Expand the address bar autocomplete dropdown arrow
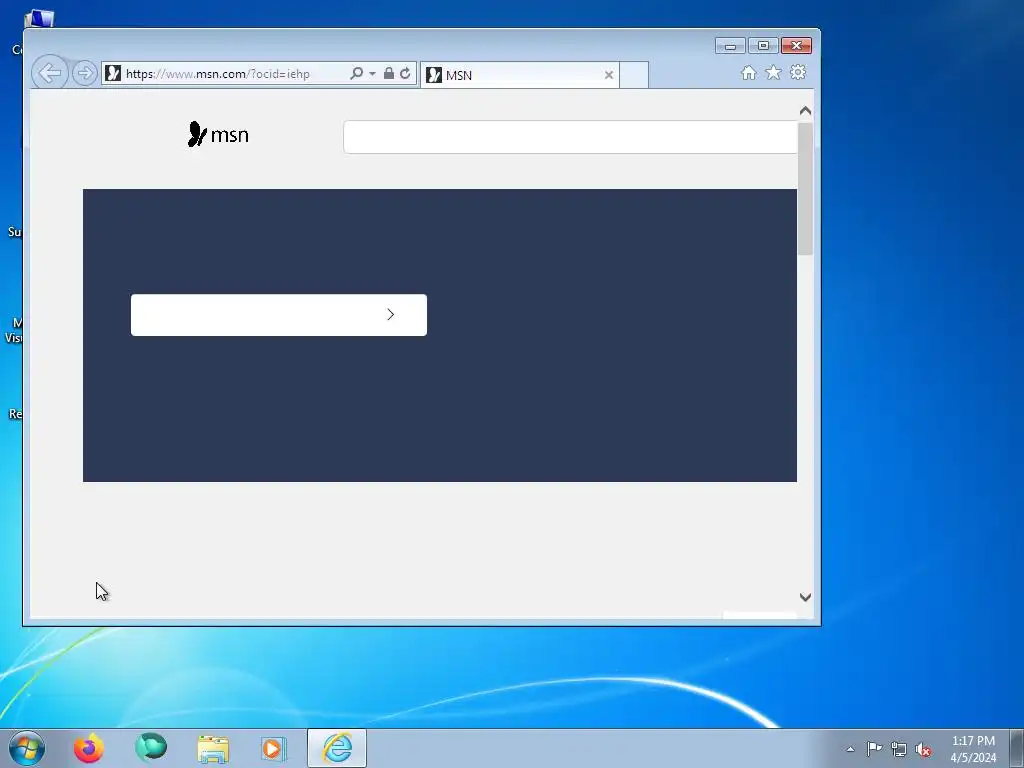 tap(372, 74)
